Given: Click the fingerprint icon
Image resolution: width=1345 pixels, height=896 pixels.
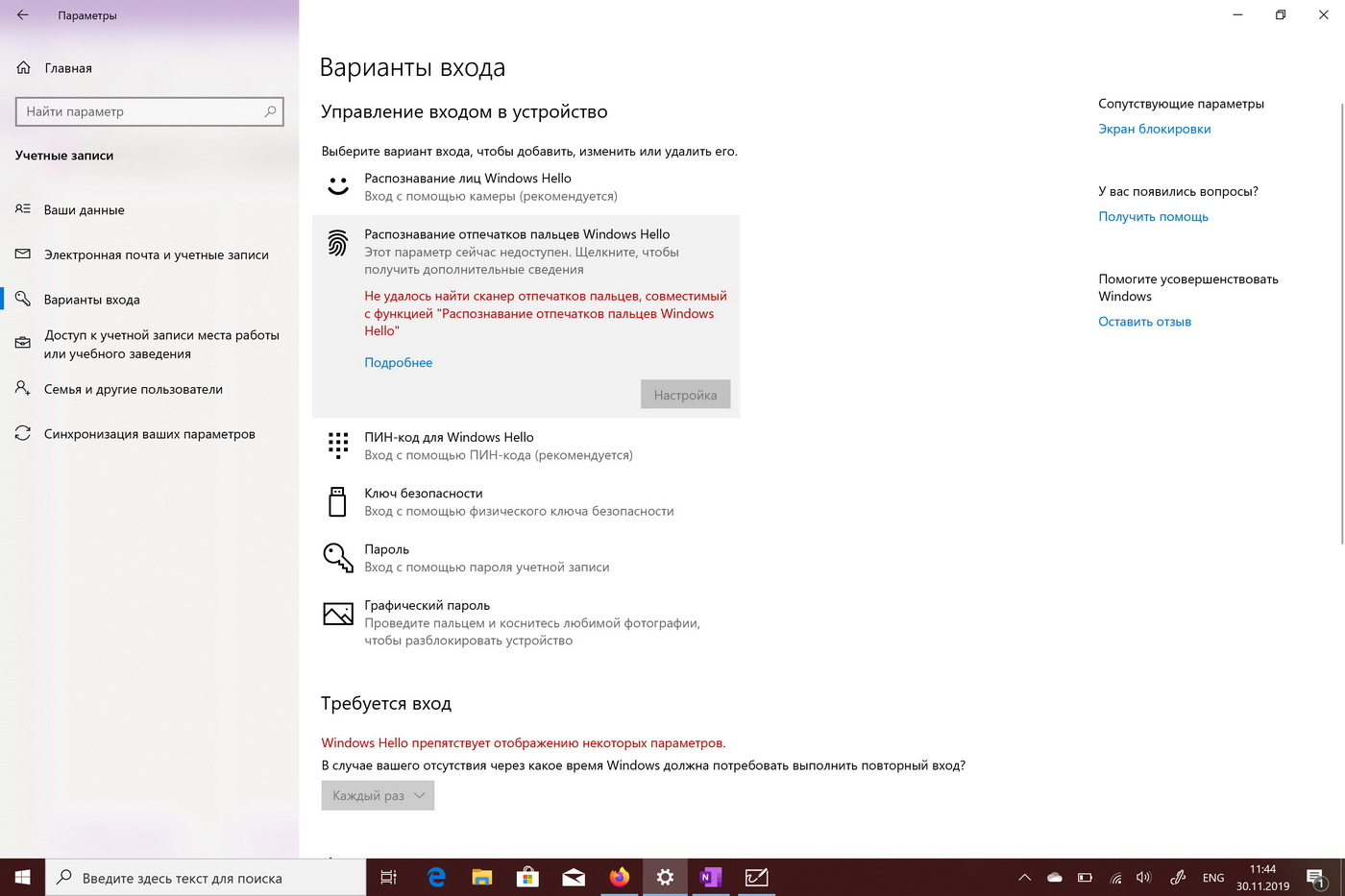Looking at the screenshot, I should tap(338, 243).
